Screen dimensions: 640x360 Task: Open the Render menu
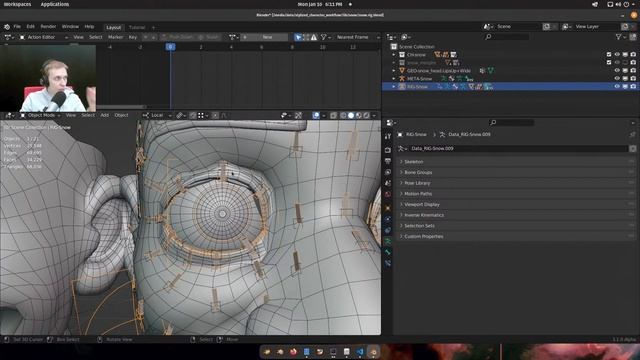point(48,27)
